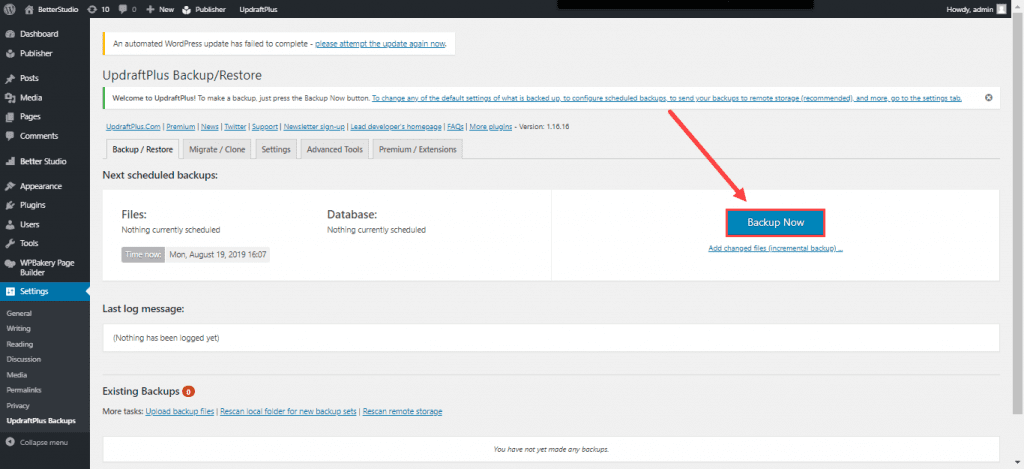This screenshot has width=1024, height=469.
Task: Click the Plugins plug icon
Action: point(10,205)
